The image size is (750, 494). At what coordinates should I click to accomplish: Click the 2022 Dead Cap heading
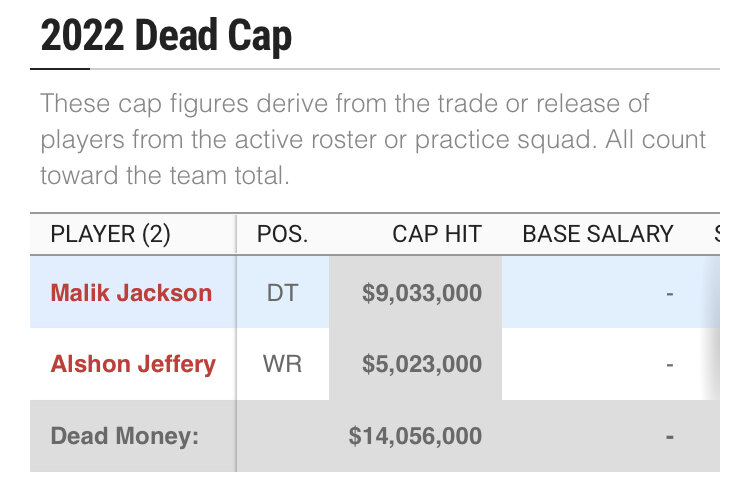pos(166,36)
